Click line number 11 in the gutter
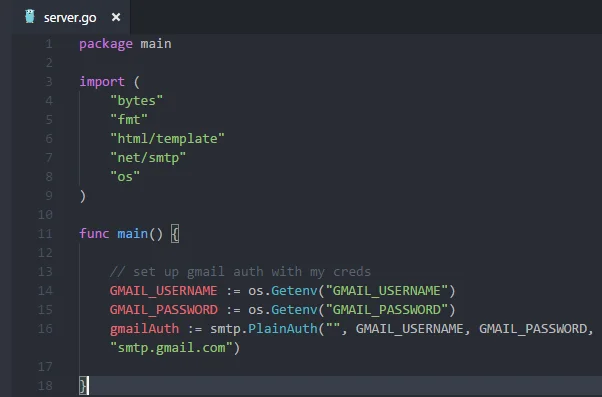This screenshot has width=602, height=397. tap(45, 233)
